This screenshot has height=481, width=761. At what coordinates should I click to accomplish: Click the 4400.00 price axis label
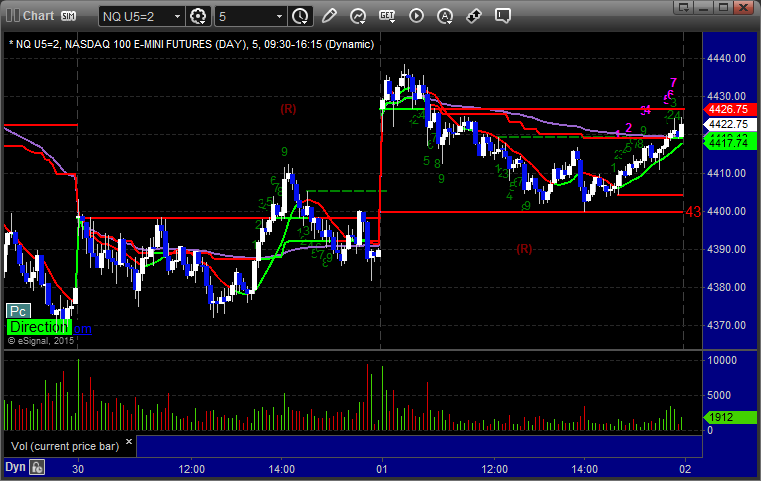727,211
